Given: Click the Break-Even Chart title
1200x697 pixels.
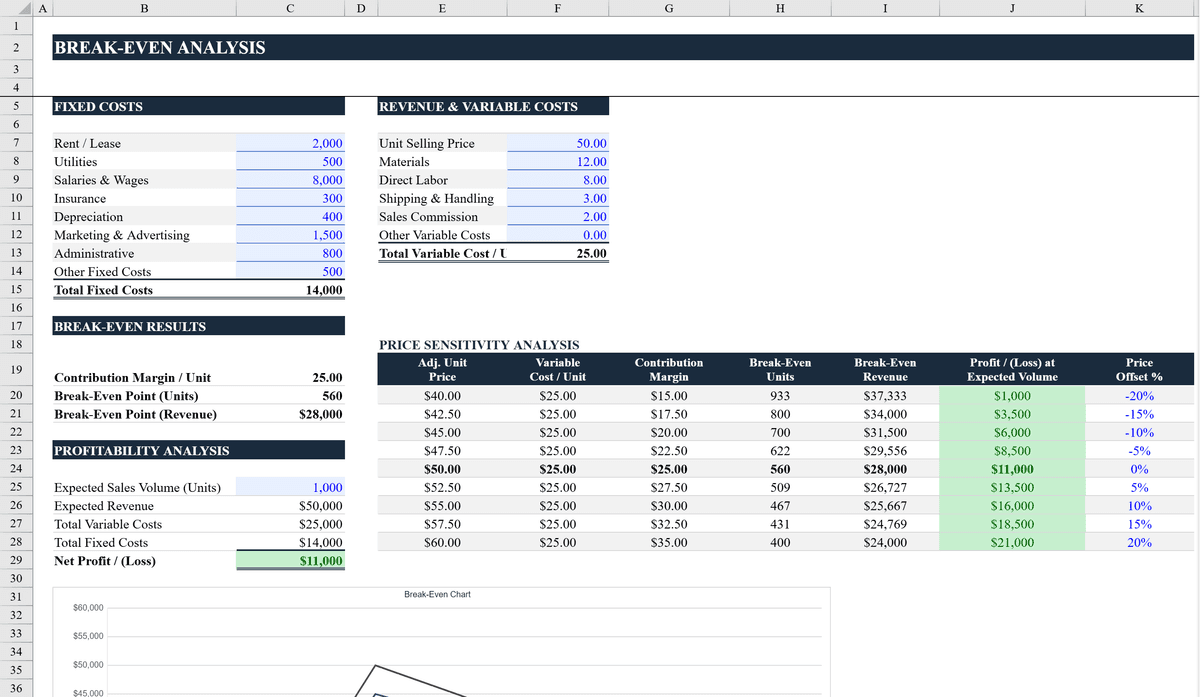Looking at the screenshot, I should [437, 594].
